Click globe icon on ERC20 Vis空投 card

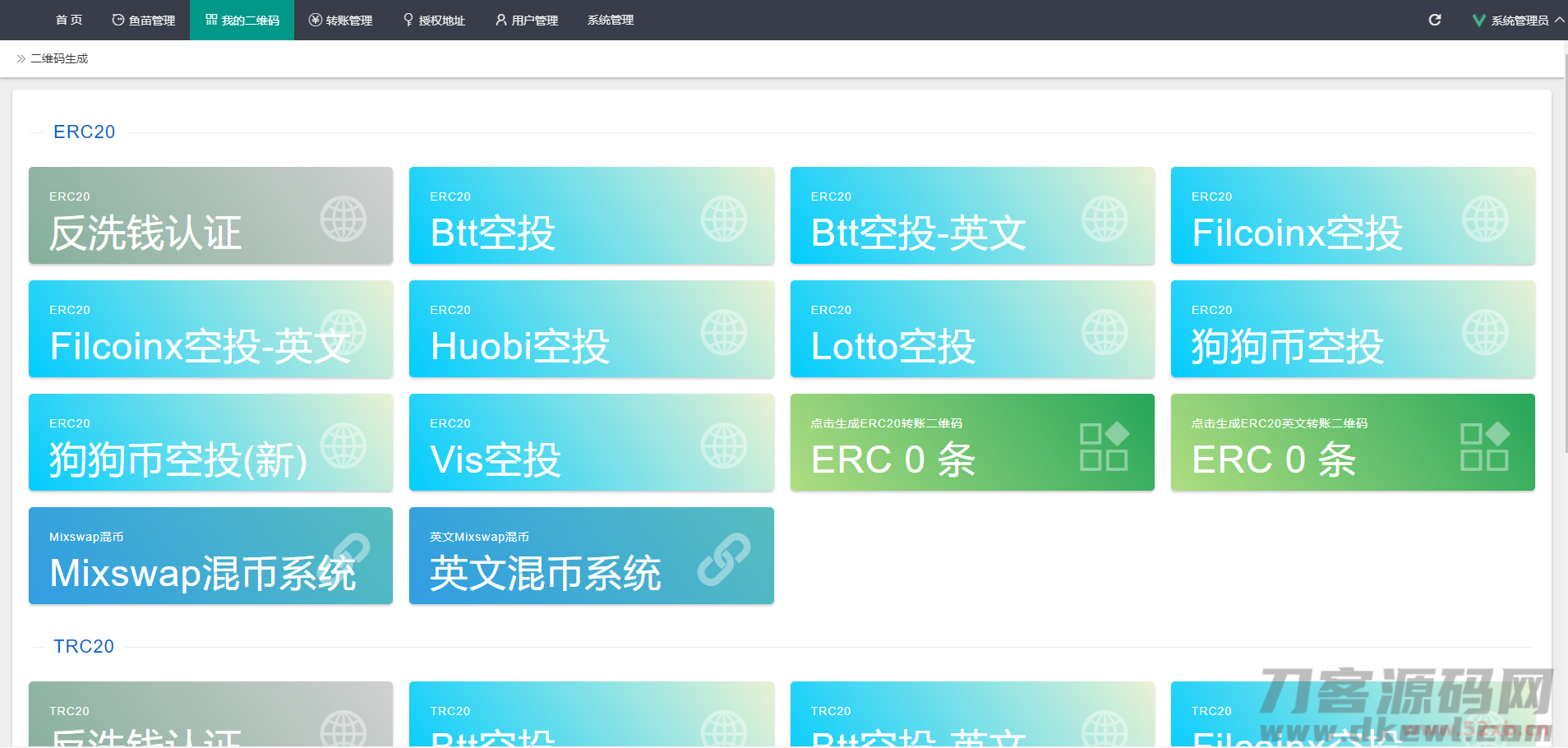pos(723,446)
